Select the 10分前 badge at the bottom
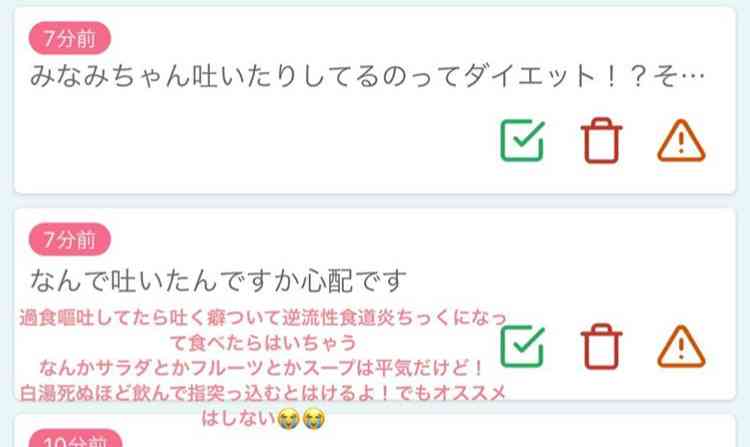Viewport: 750px width, 447px height. click(x=76, y=439)
